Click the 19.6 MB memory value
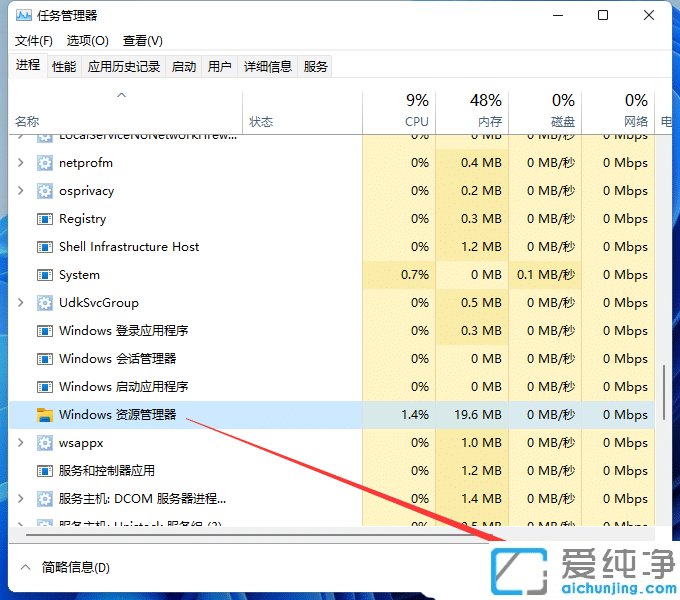 pos(478,415)
